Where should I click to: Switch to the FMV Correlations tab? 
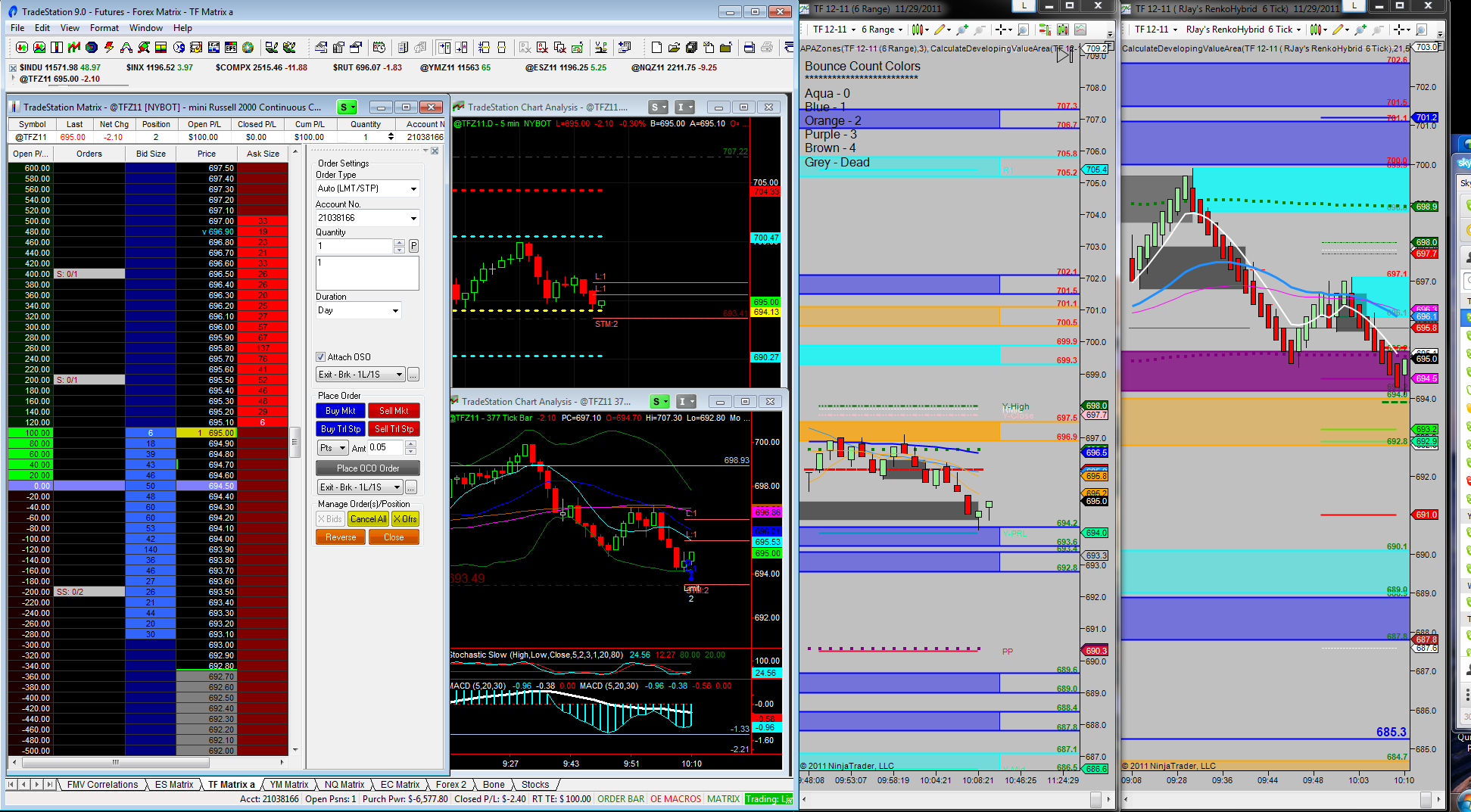[x=103, y=785]
